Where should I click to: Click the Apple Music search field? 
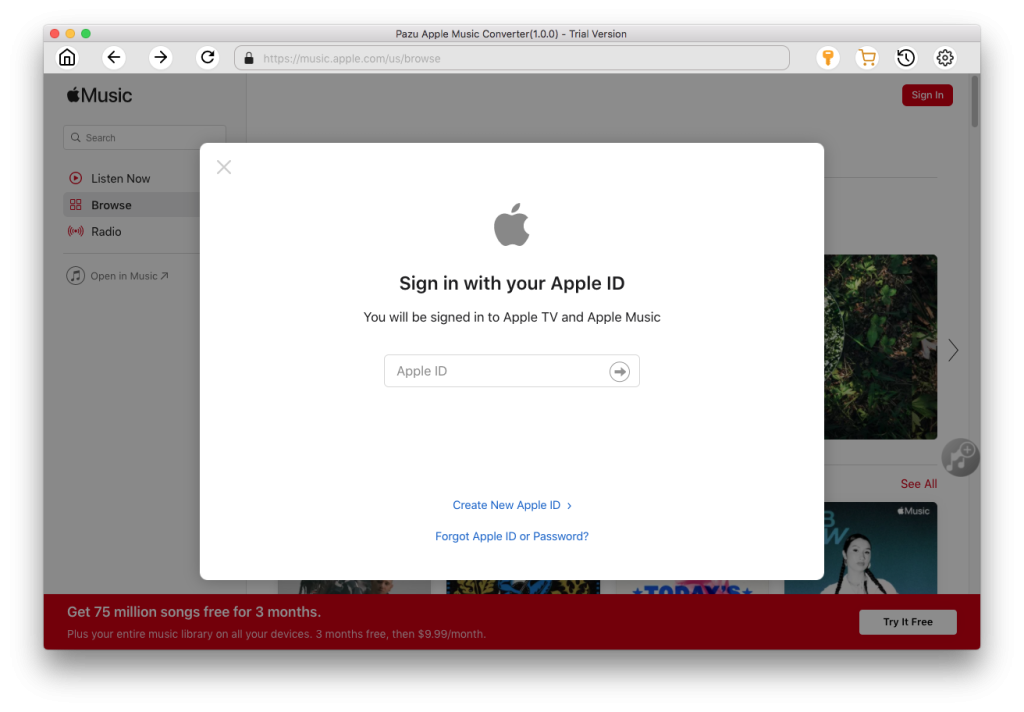[144, 137]
